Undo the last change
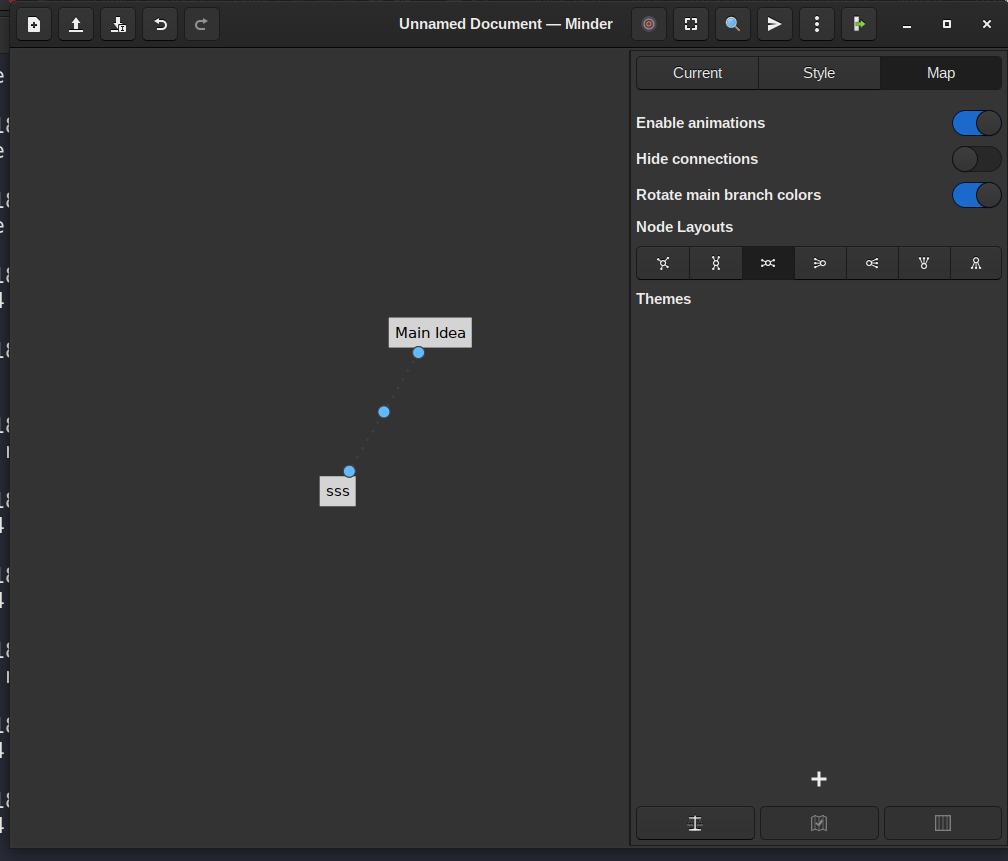This screenshot has height=861, width=1008. tap(160, 24)
